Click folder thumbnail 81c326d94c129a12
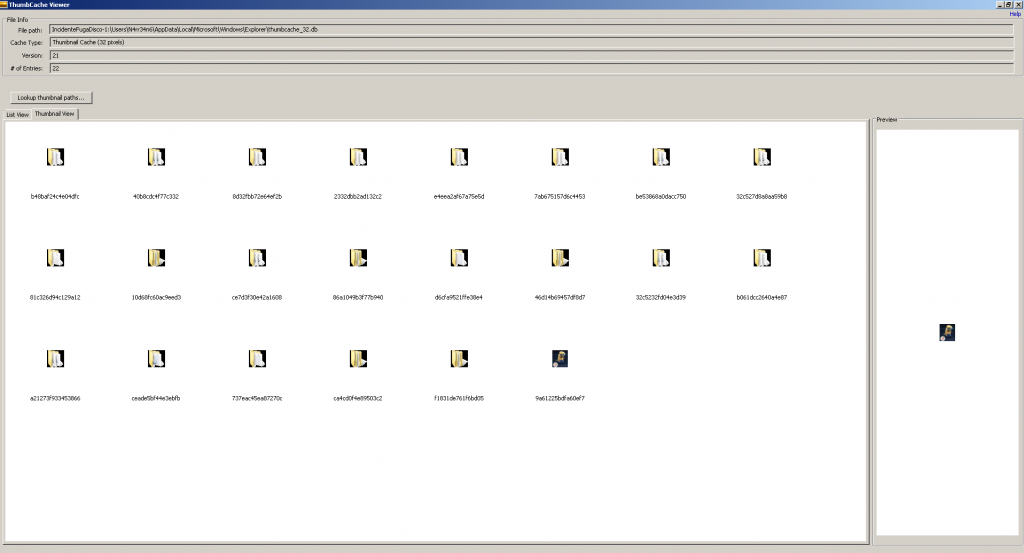This screenshot has height=553, width=1024. [x=56, y=258]
